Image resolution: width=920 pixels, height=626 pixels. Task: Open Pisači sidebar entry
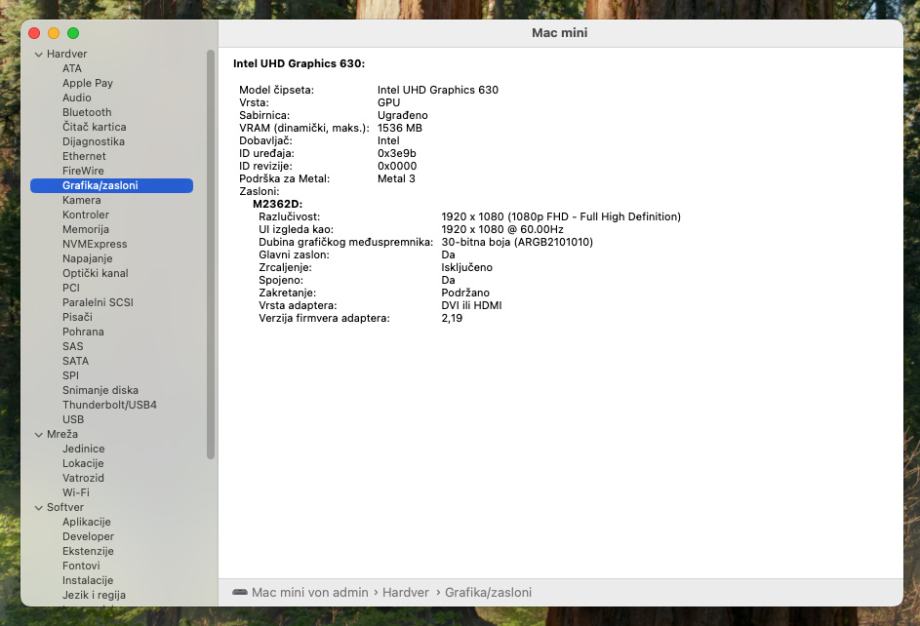coord(77,317)
